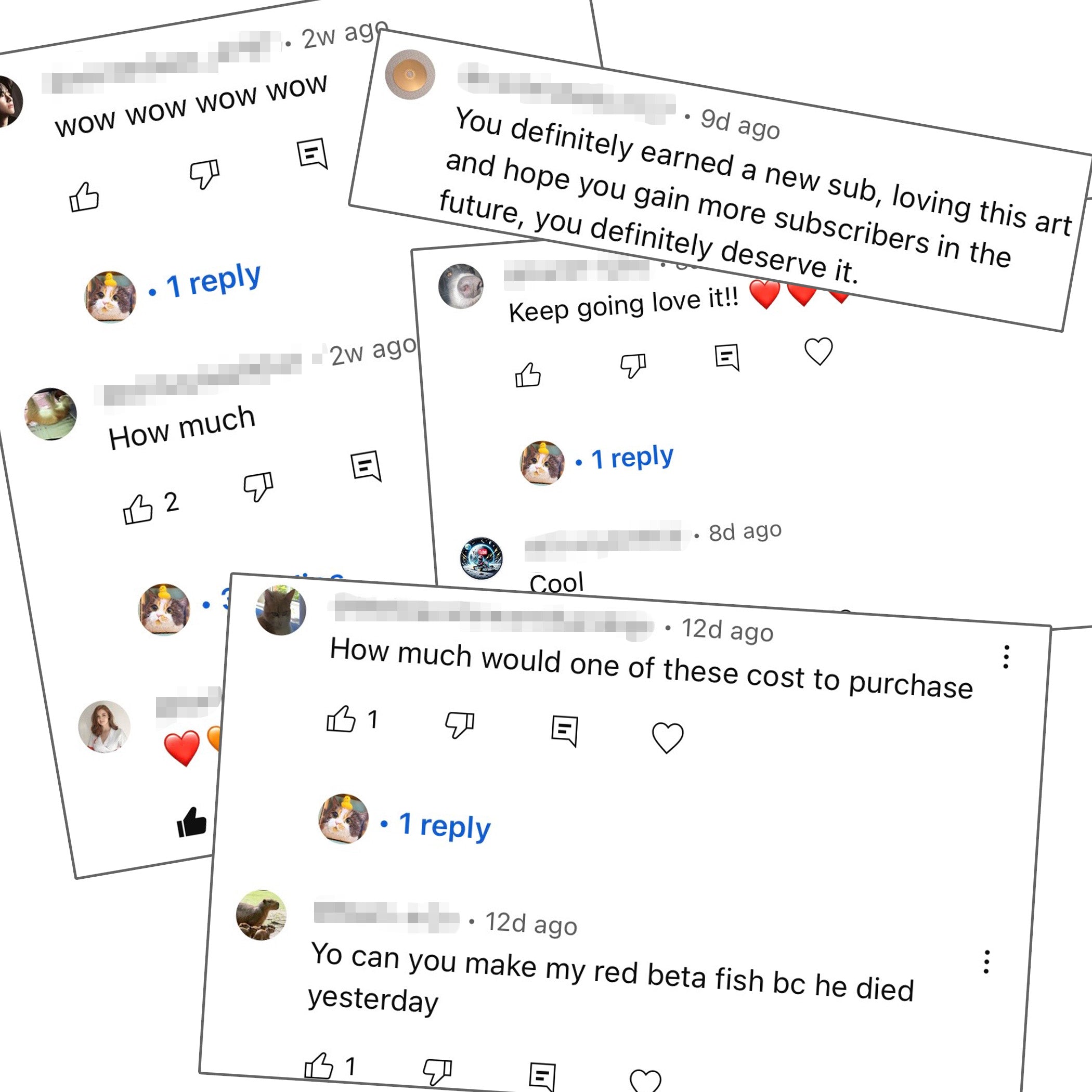The height and width of the screenshot is (1092, 1092).
Task: Show 1 reply under "cost to purchase" comment
Action: 444,826
